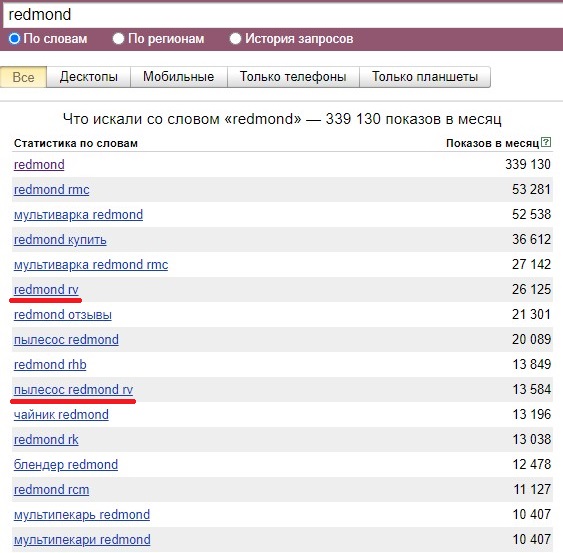
Task: Click 10 407 in the мультипекарь redmond row
Action: (532, 515)
